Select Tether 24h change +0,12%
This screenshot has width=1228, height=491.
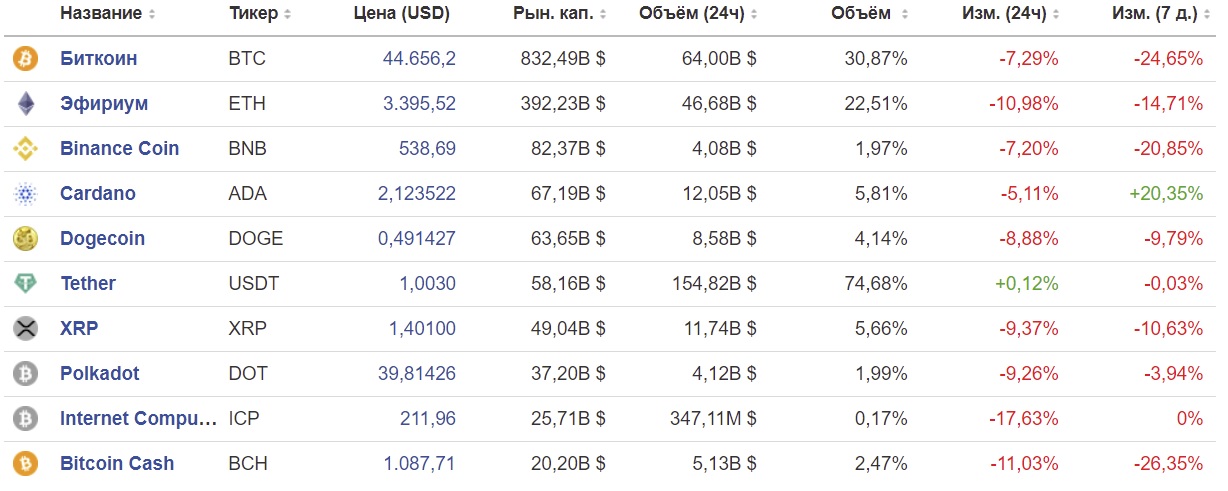pos(1026,284)
